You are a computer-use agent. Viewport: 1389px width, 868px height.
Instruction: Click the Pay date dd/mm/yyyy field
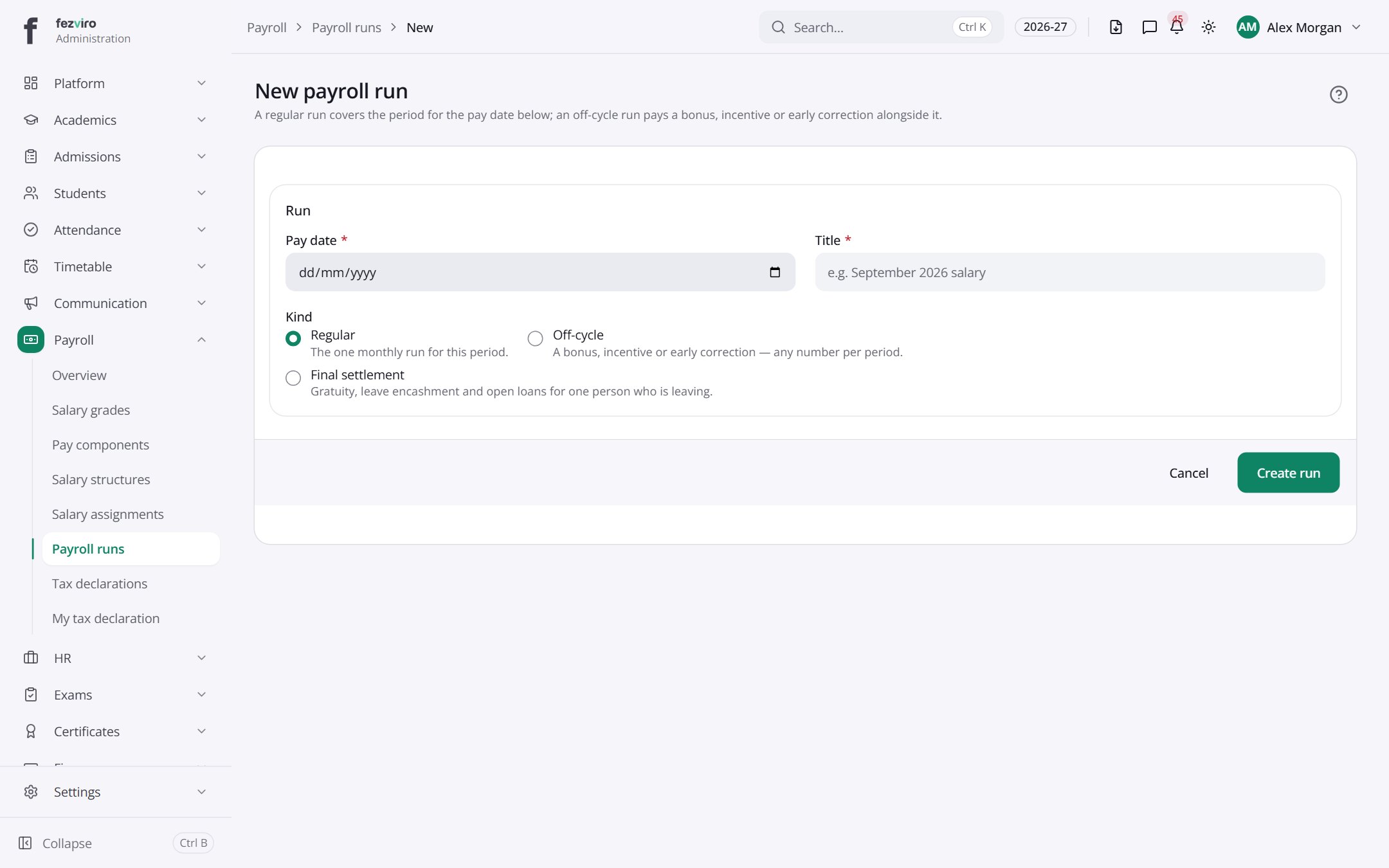click(x=540, y=272)
